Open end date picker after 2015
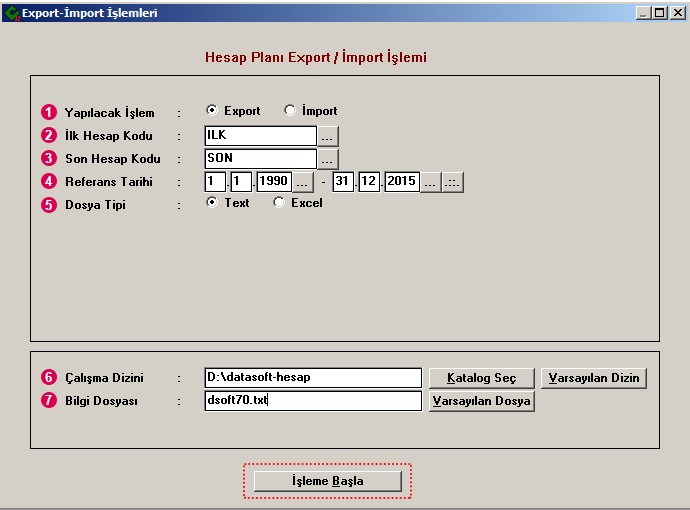This screenshot has height=510, width=690. coord(430,182)
